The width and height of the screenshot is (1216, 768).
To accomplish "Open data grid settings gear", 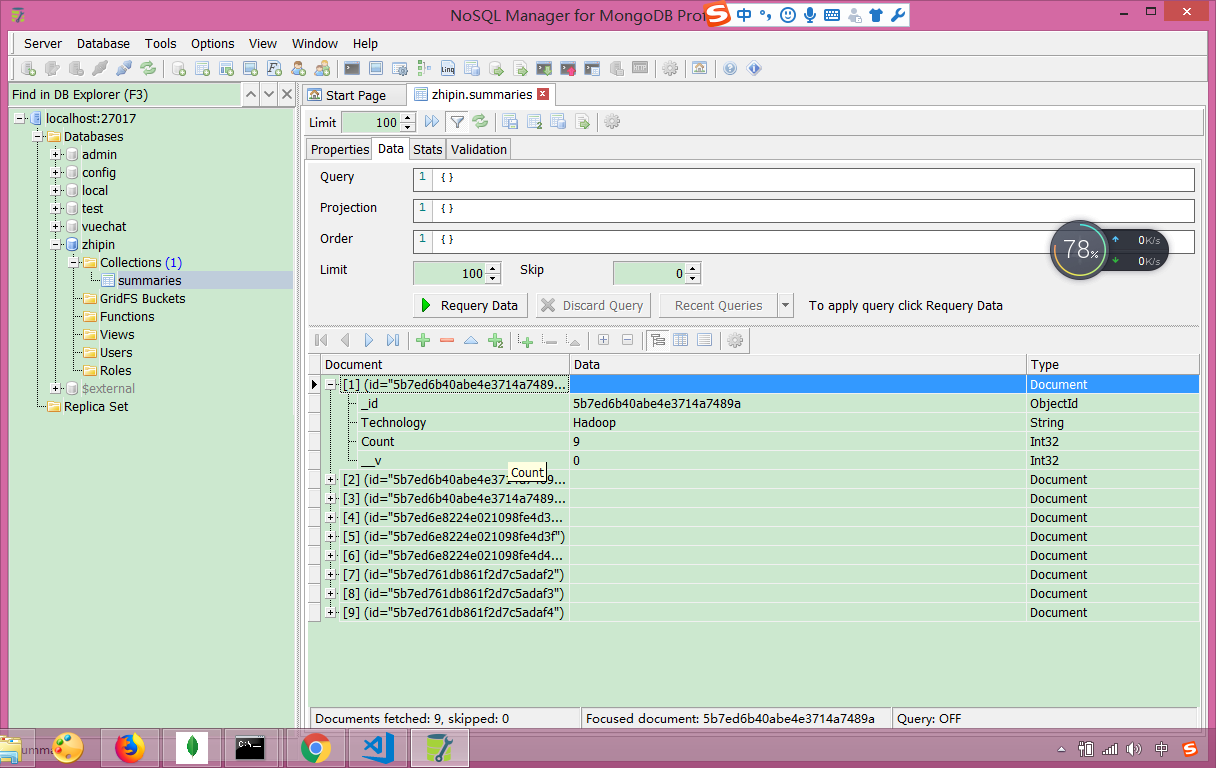I will coord(735,341).
